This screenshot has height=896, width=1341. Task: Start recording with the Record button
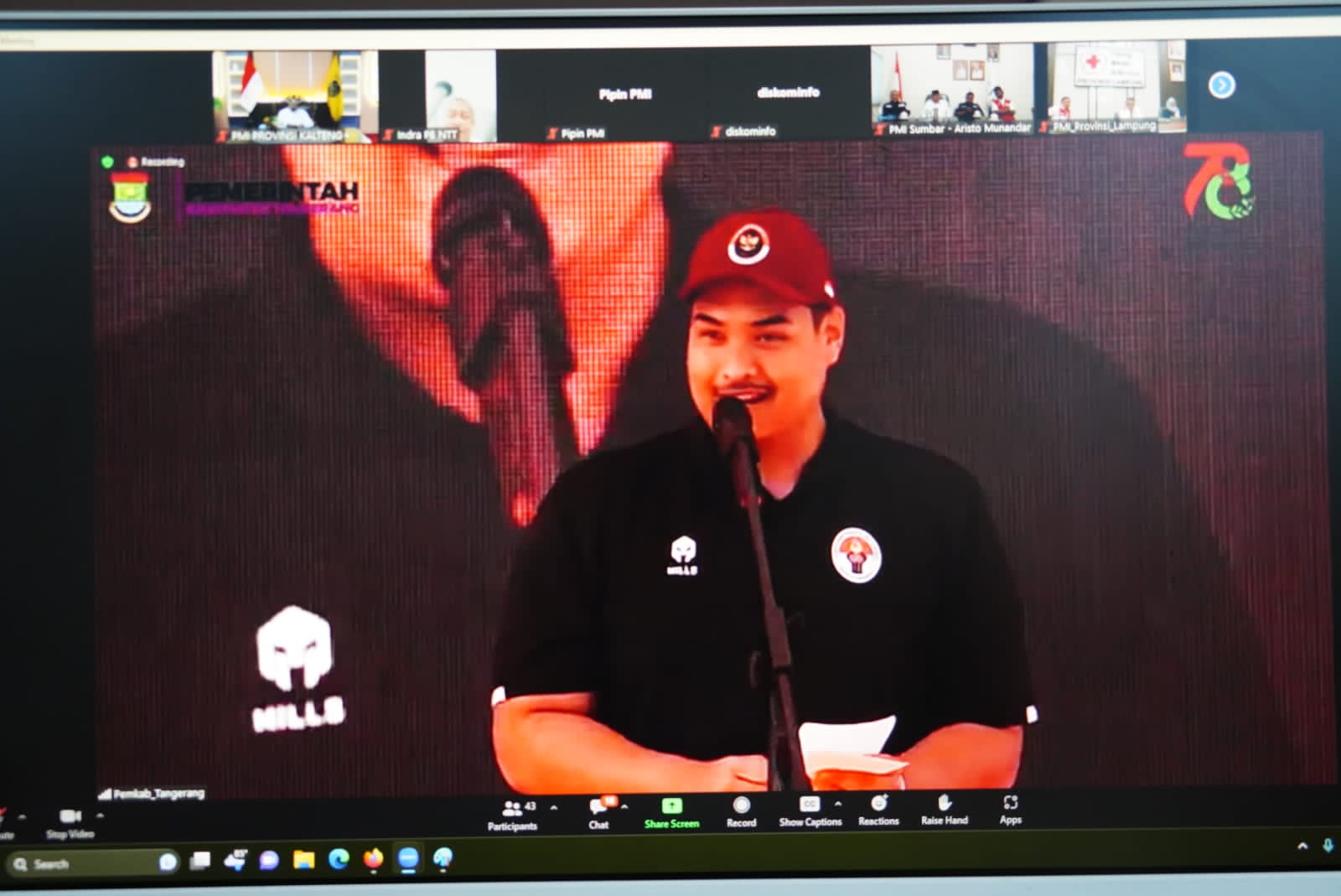tap(741, 811)
